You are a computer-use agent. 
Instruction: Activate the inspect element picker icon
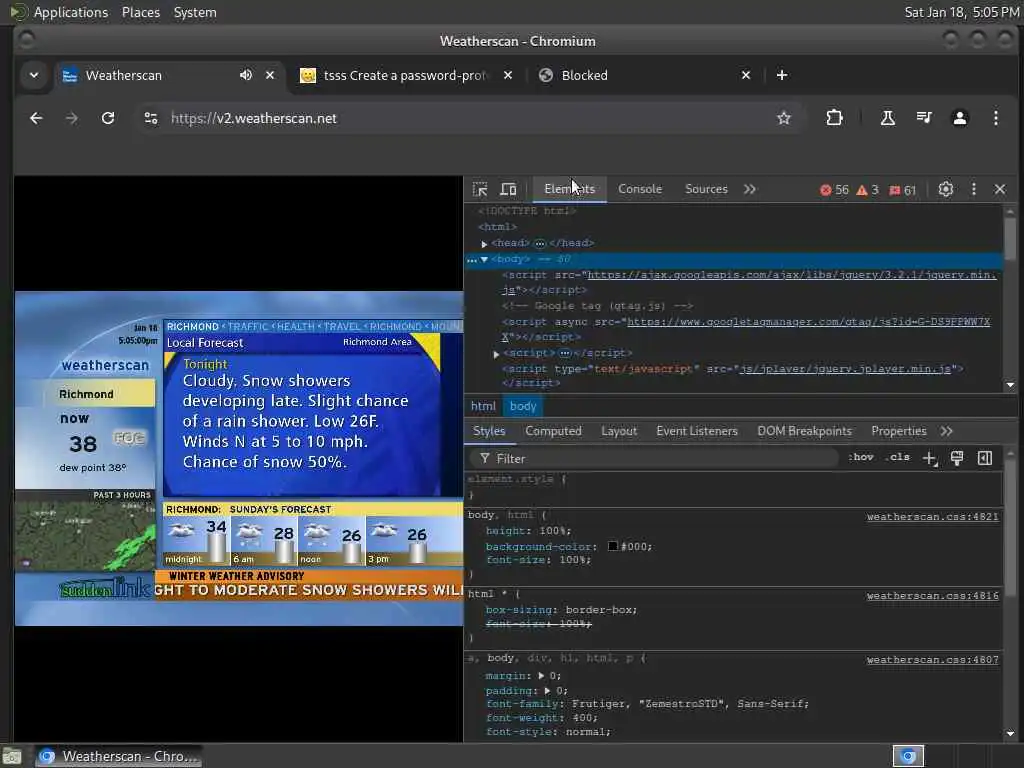click(x=480, y=189)
